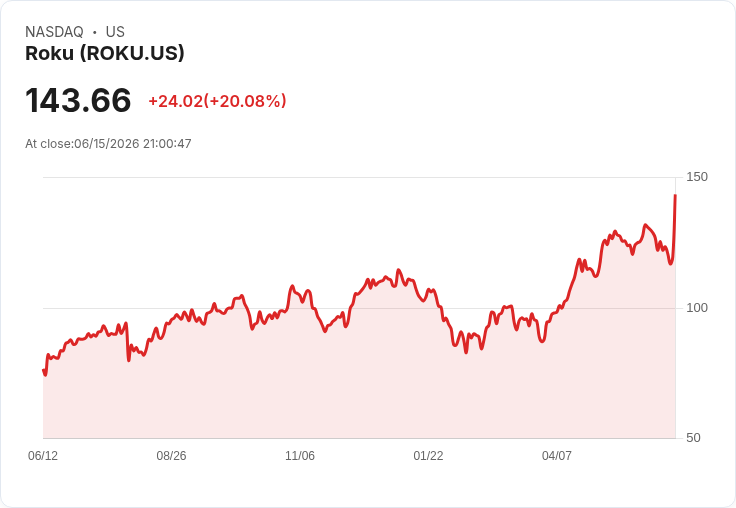This screenshot has width=736, height=508.
Task: Click the 143.66 current price
Action: [78, 100]
